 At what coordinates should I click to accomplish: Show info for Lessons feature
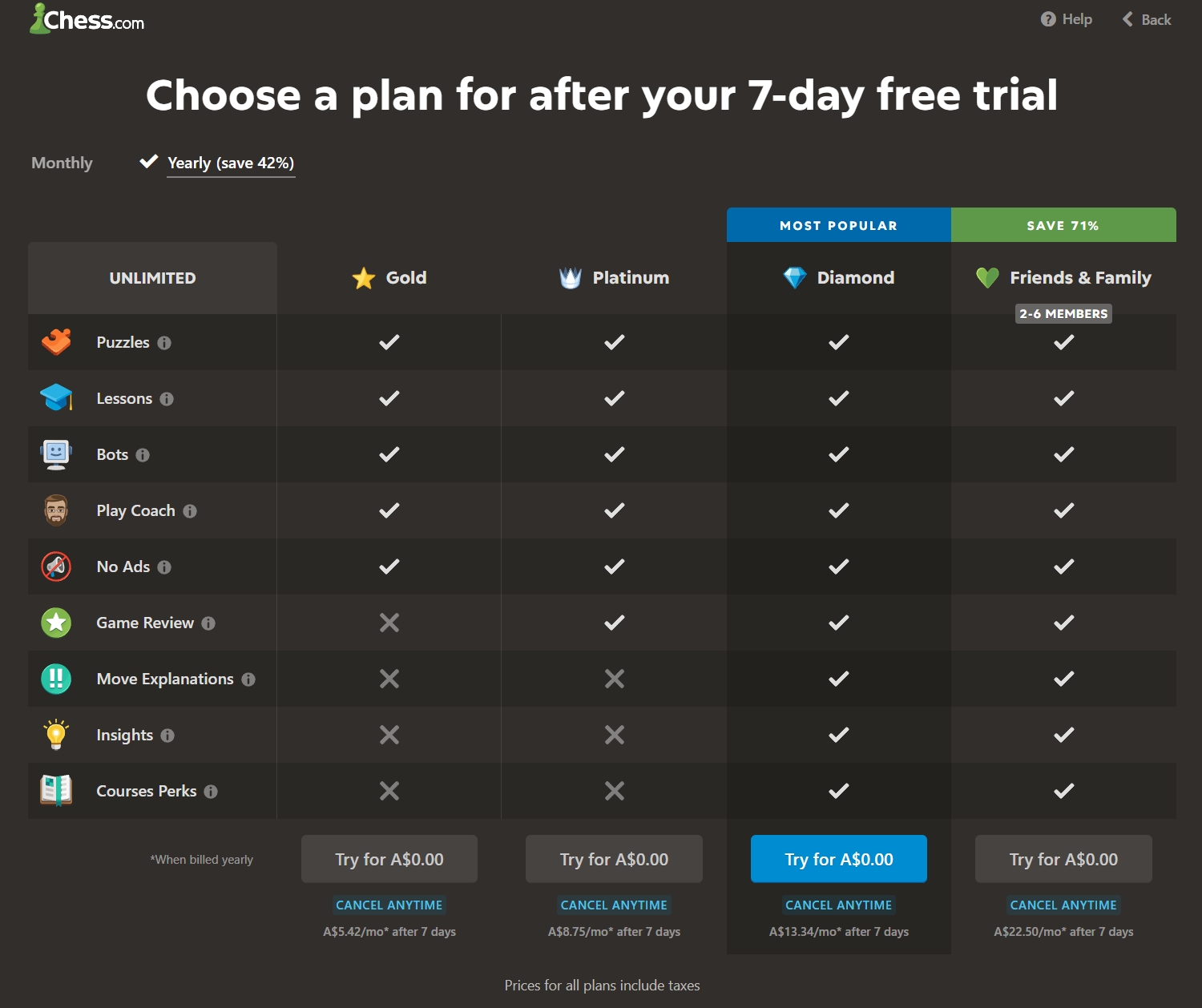[167, 399]
